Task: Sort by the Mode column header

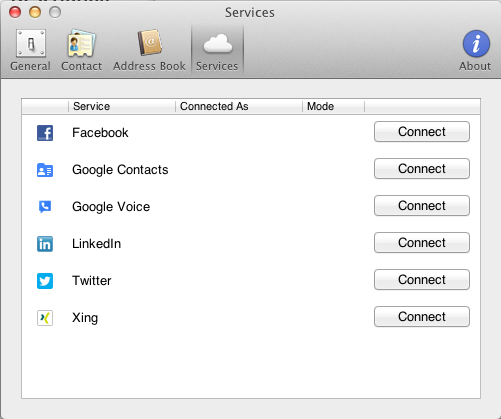Action: (x=333, y=106)
